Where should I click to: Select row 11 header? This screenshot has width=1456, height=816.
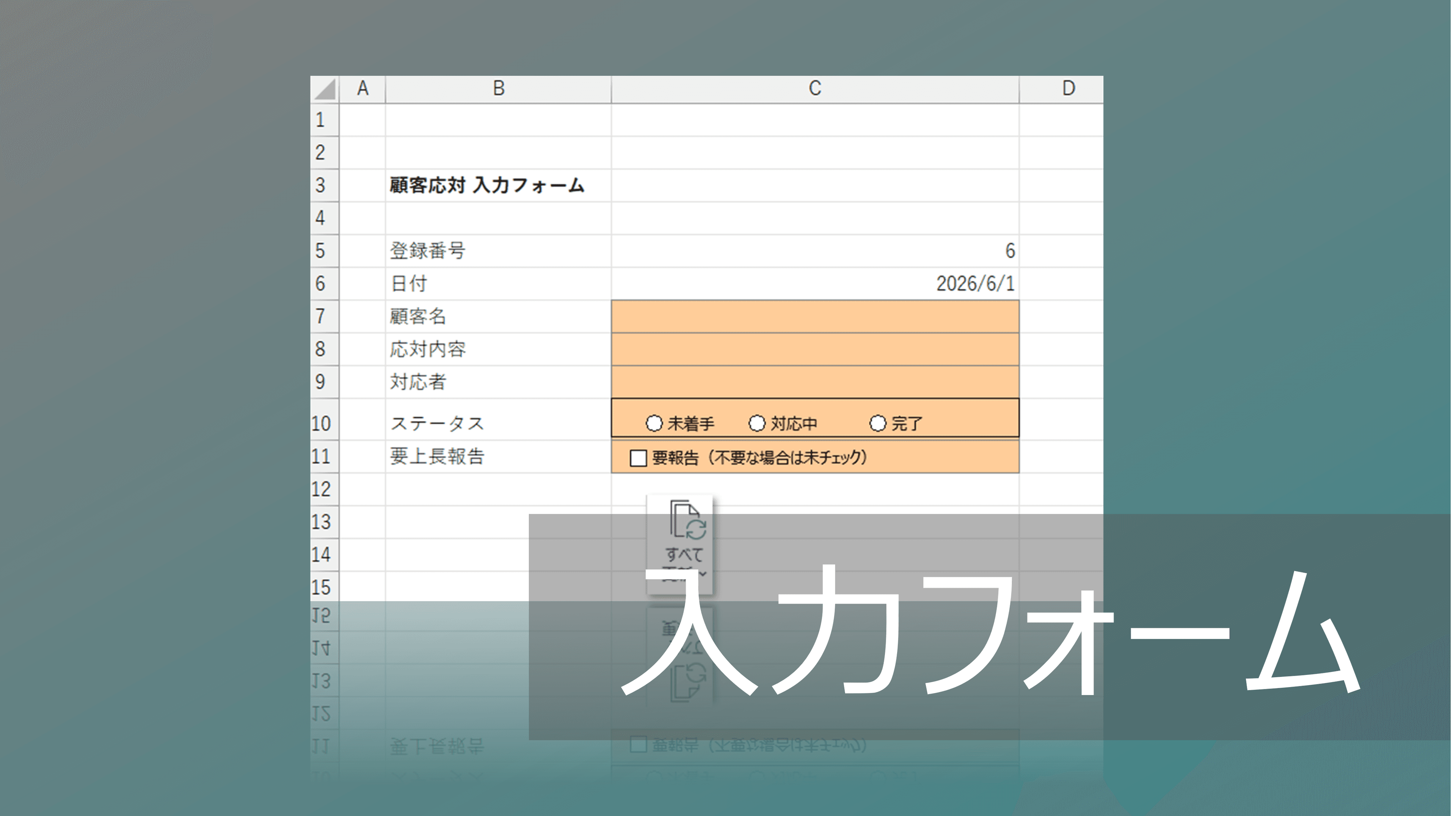pyautogui.click(x=325, y=457)
